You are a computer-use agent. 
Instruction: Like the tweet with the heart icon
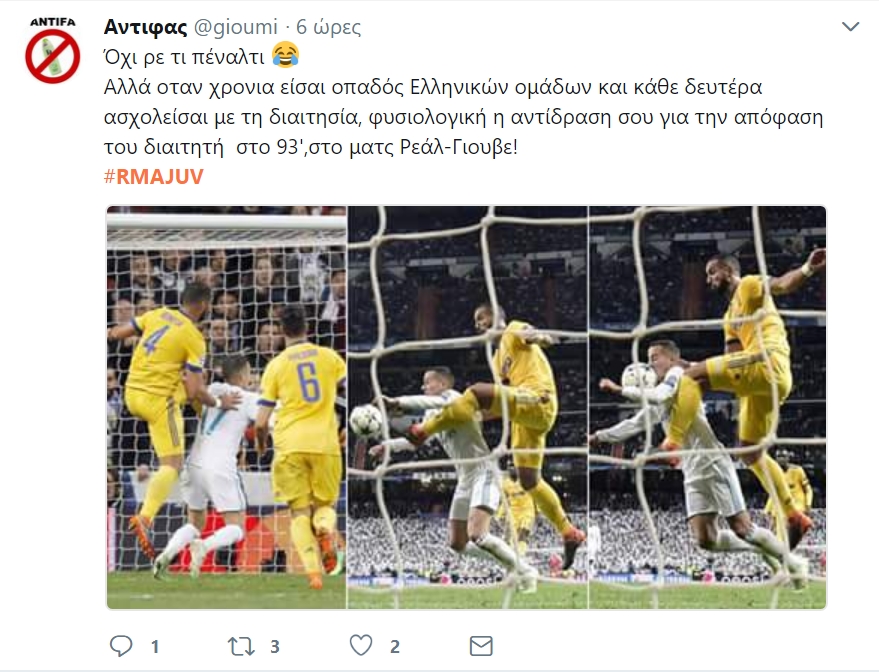361,646
